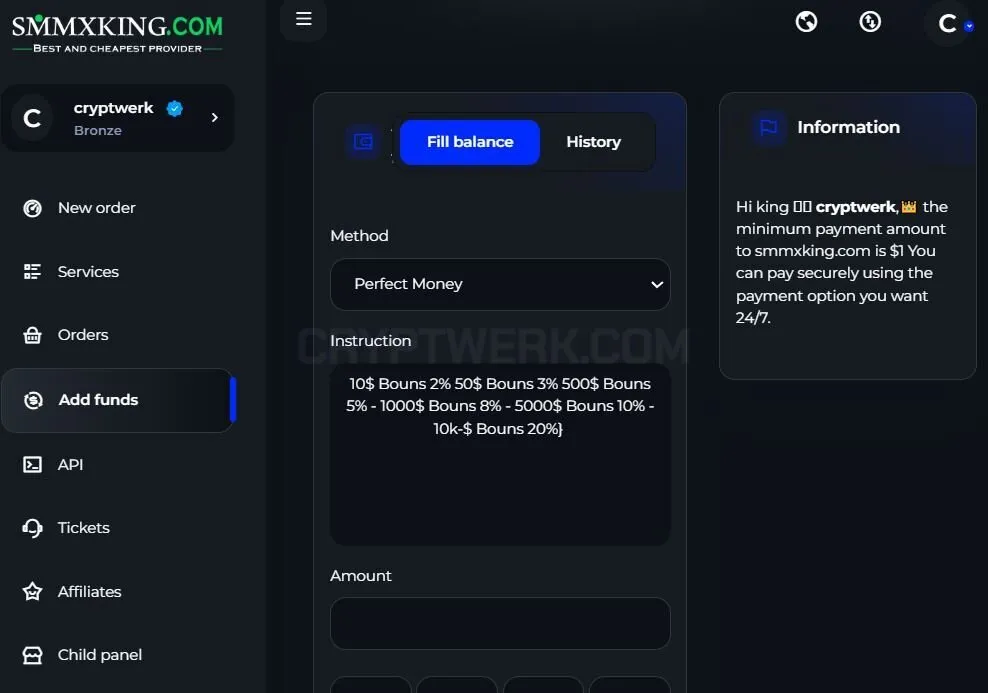The height and width of the screenshot is (693, 988).
Task: Click the crown emoji after cryptwerk
Action: tap(909, 207)
